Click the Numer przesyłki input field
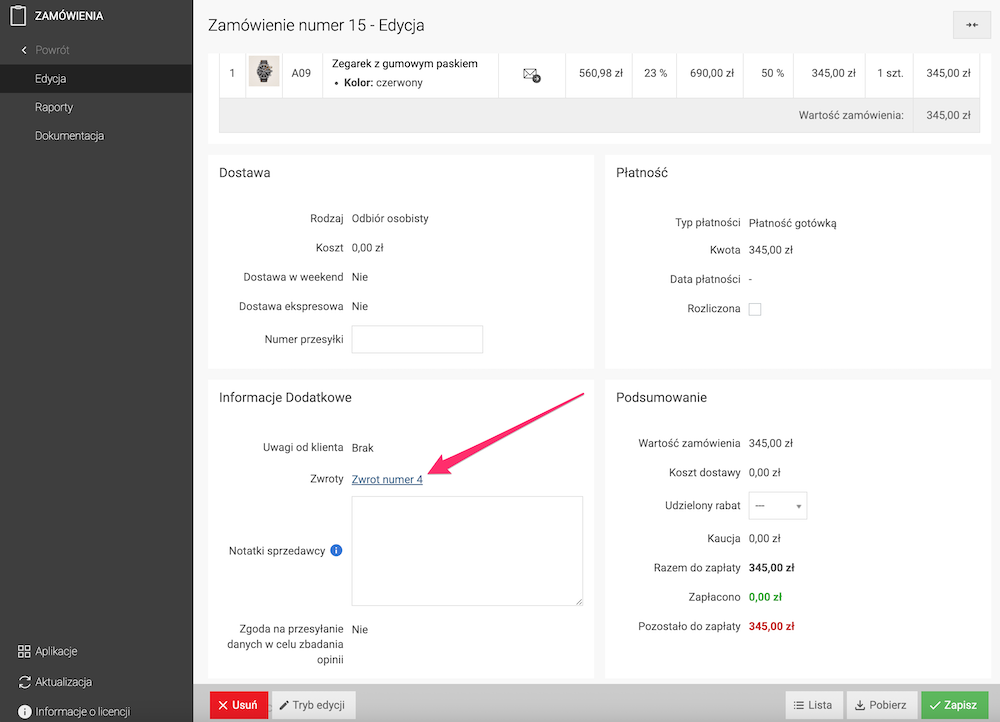 pos(417,339)
